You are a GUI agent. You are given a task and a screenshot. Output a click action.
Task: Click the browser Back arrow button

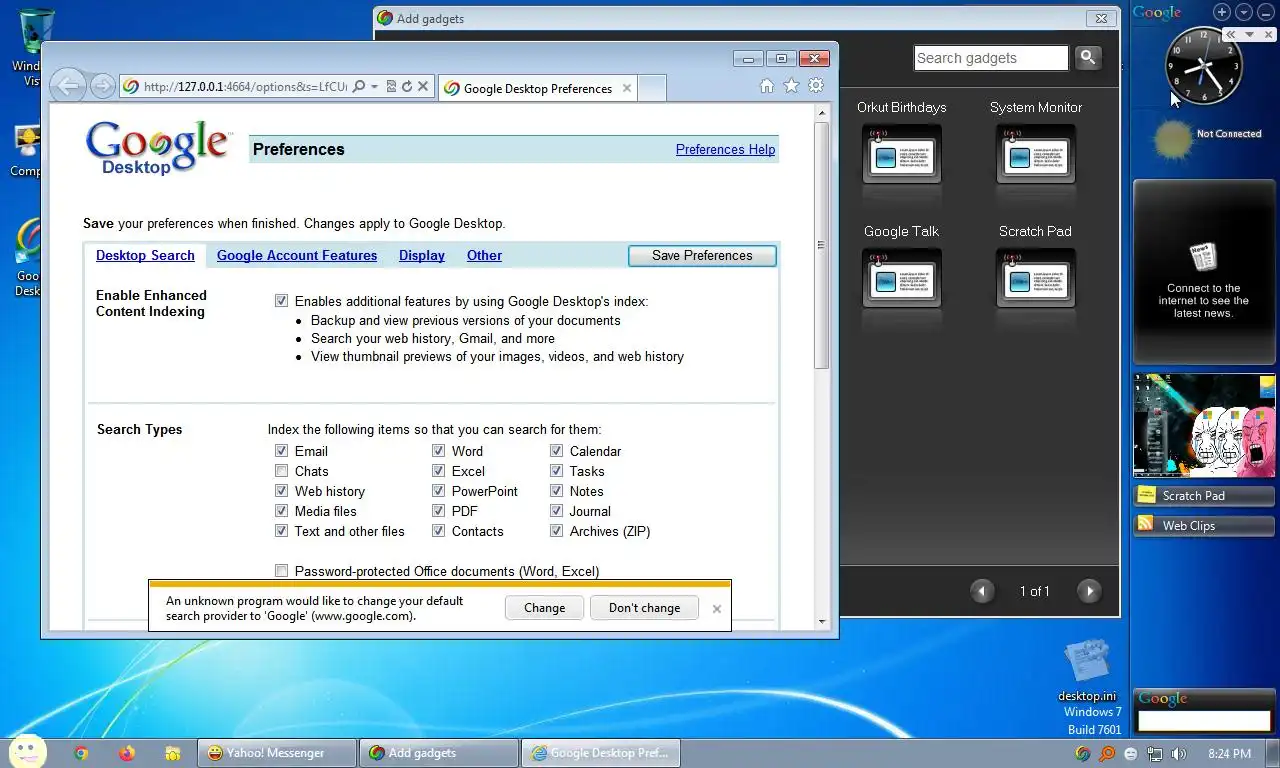click(68, 86)
